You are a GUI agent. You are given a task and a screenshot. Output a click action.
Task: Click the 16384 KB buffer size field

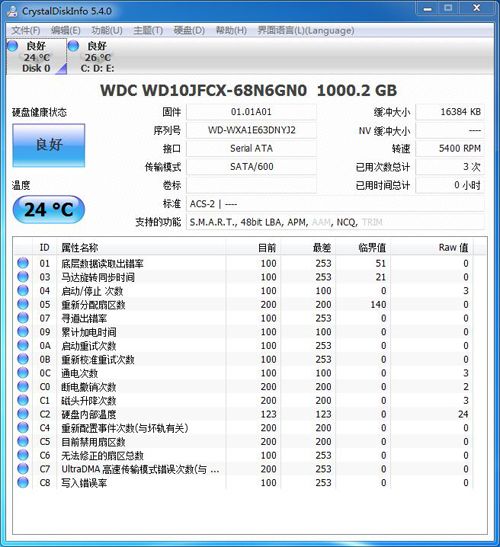click(x=450, y=112)
